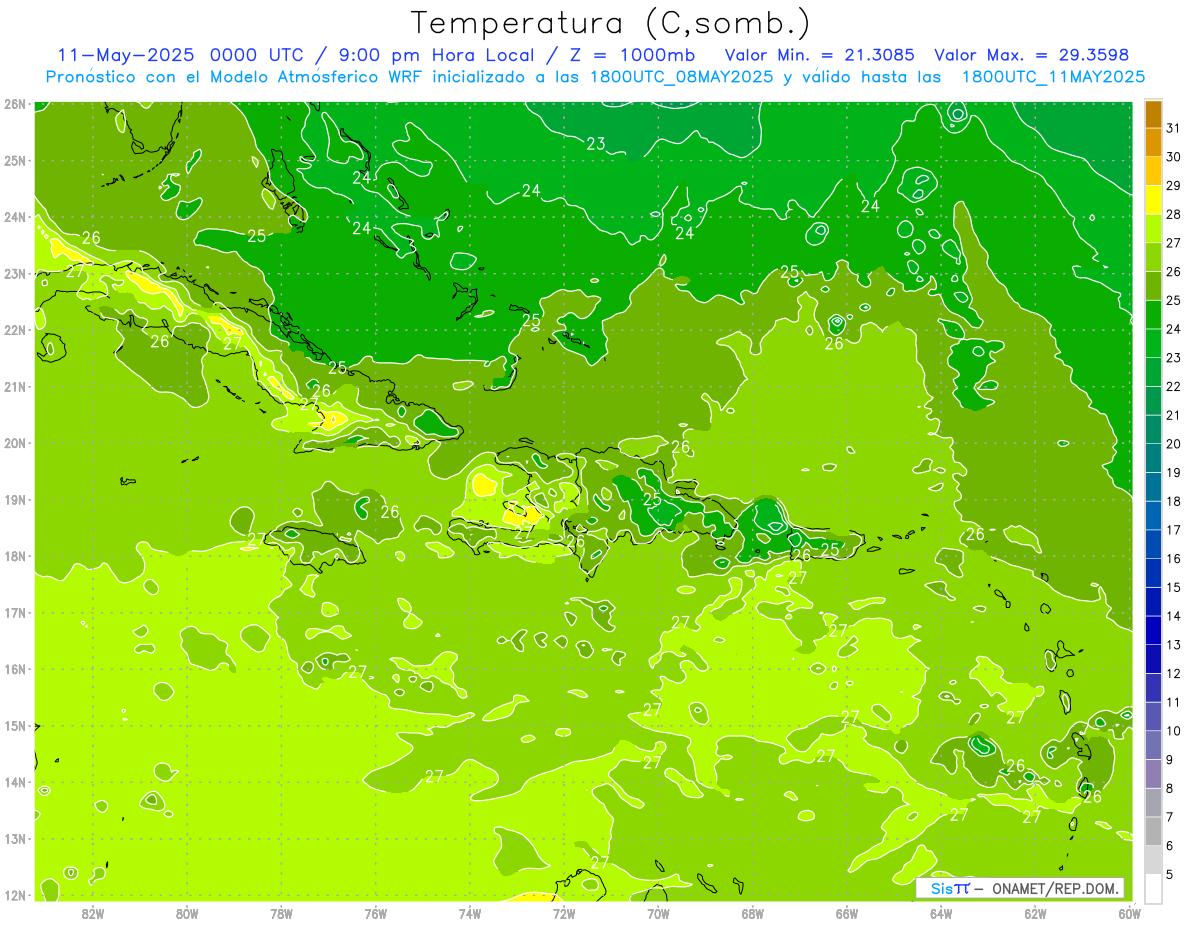1200x927 pixels.
Task: Pick the blue color bar segment between 16 and 17
Action: point(1153,544)
